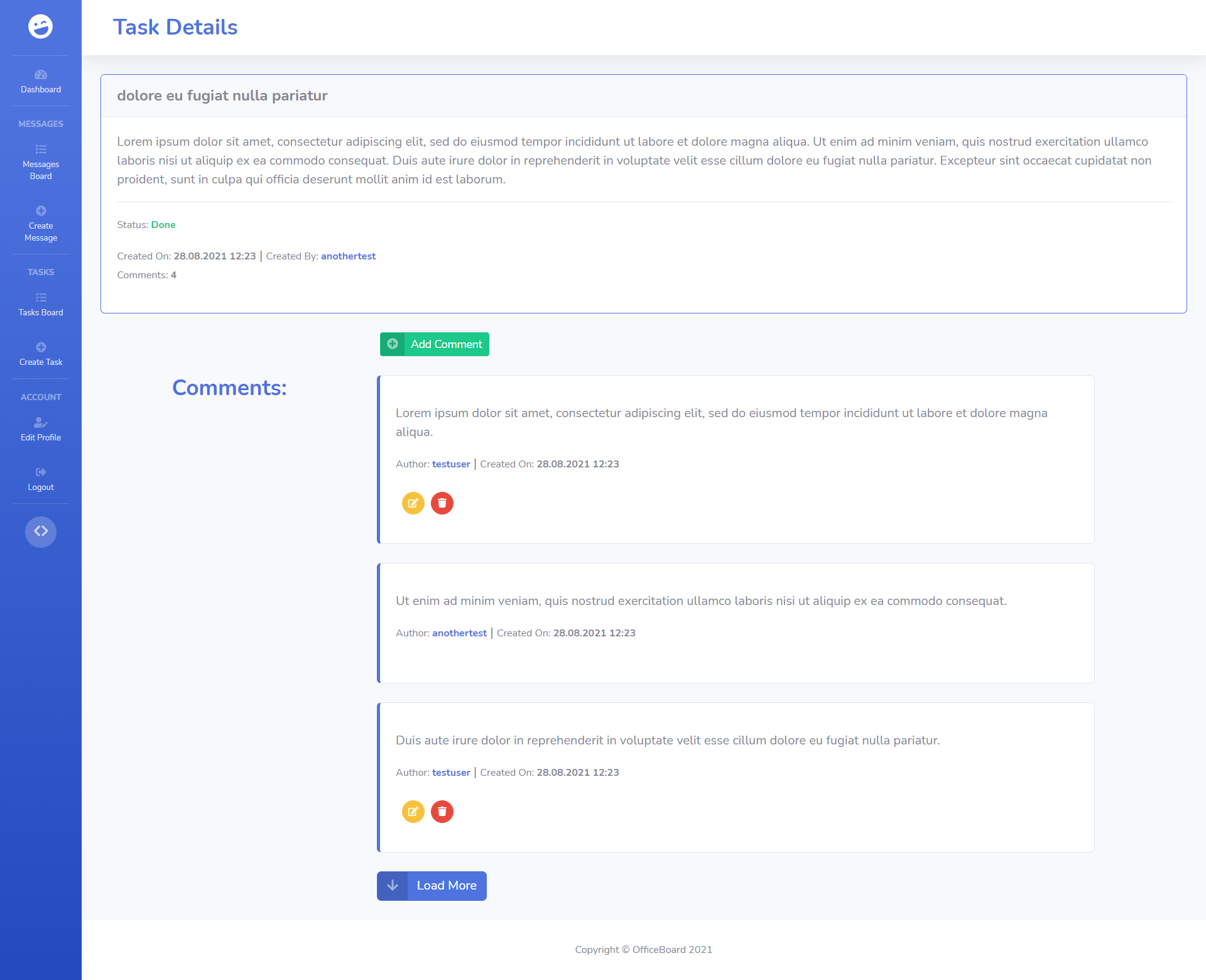Viewport: 1206px width, 980px height.
Task: Open testuser link on third comment
Action: coord(451,773)
